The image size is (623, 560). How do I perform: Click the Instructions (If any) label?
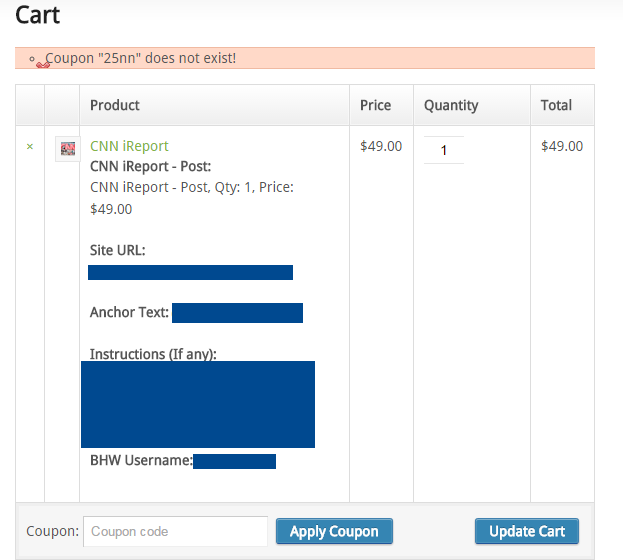(153, 354)
